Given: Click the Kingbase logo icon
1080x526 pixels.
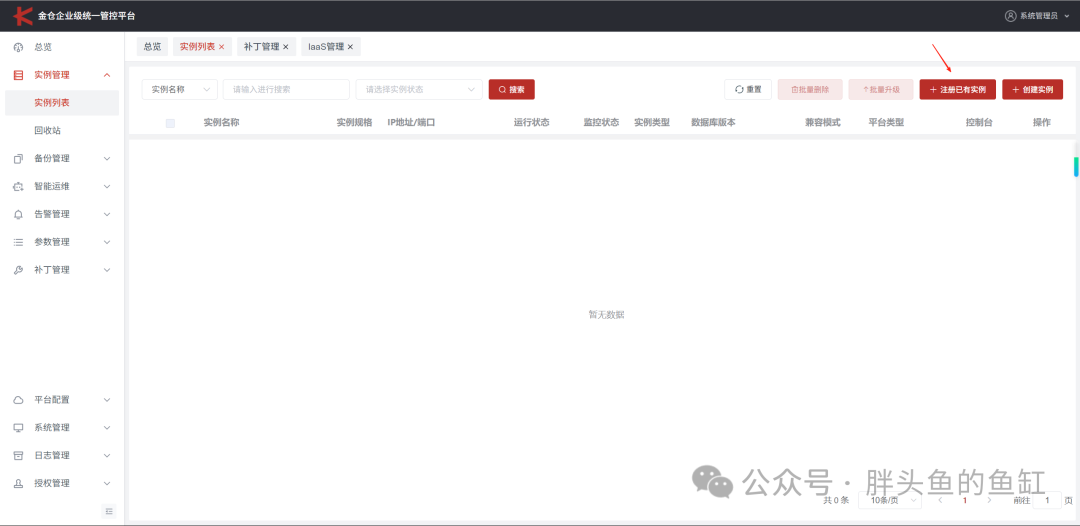Looking at the screenshot, I should coord(23,15).
